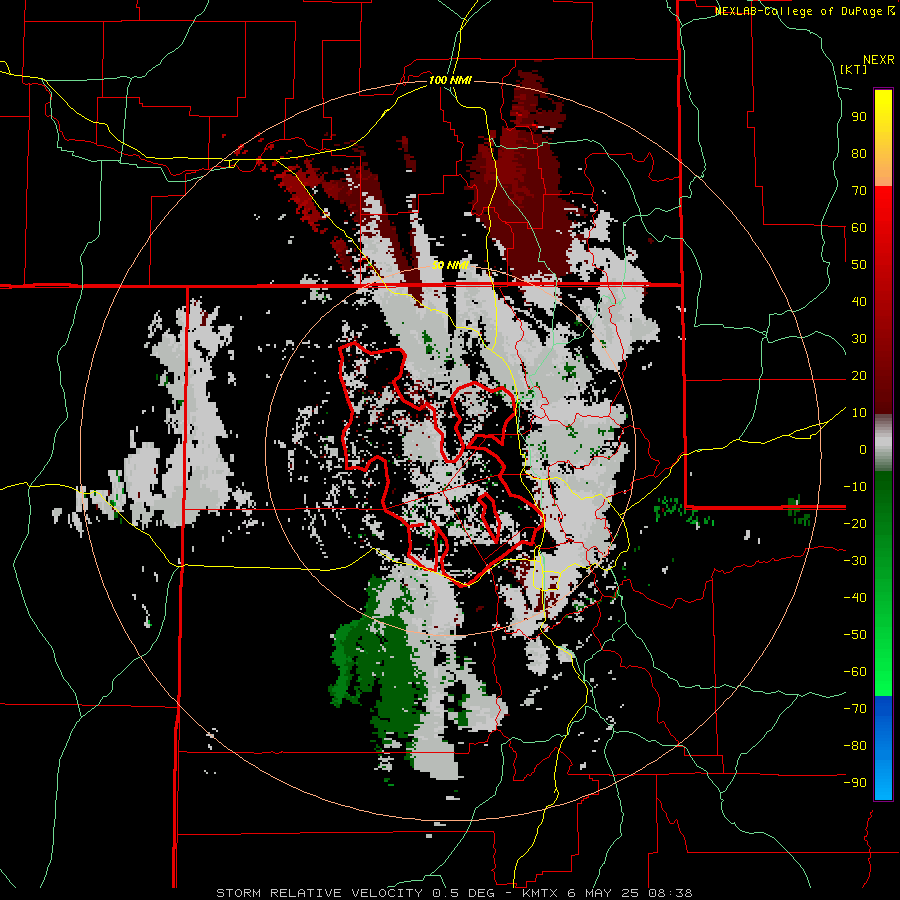Click the 90 value on the velocity scale
Image resolution: width=900 pixels, height=900 pixels.
[x=859, y=117]
